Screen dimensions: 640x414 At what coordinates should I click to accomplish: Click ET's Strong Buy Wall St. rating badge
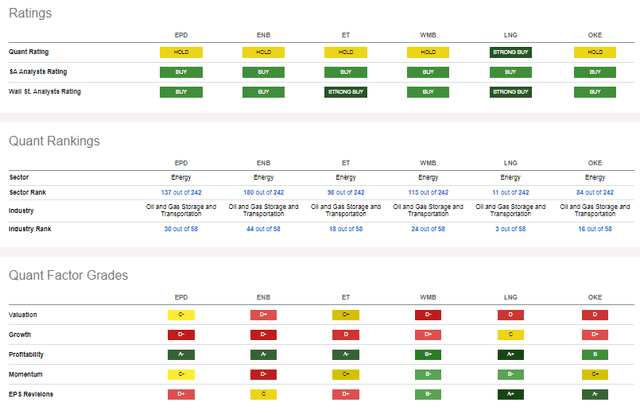click(346, 91)
